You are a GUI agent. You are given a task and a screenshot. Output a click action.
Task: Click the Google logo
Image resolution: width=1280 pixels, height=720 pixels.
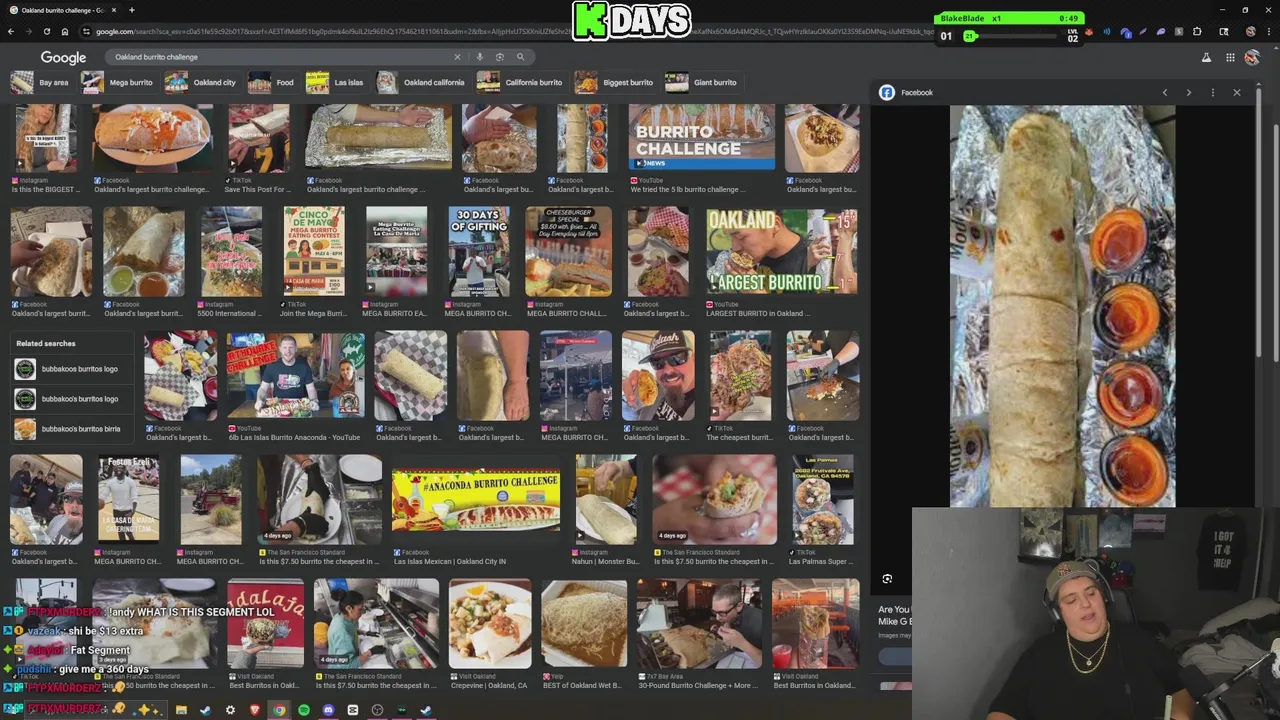[63, 58]
